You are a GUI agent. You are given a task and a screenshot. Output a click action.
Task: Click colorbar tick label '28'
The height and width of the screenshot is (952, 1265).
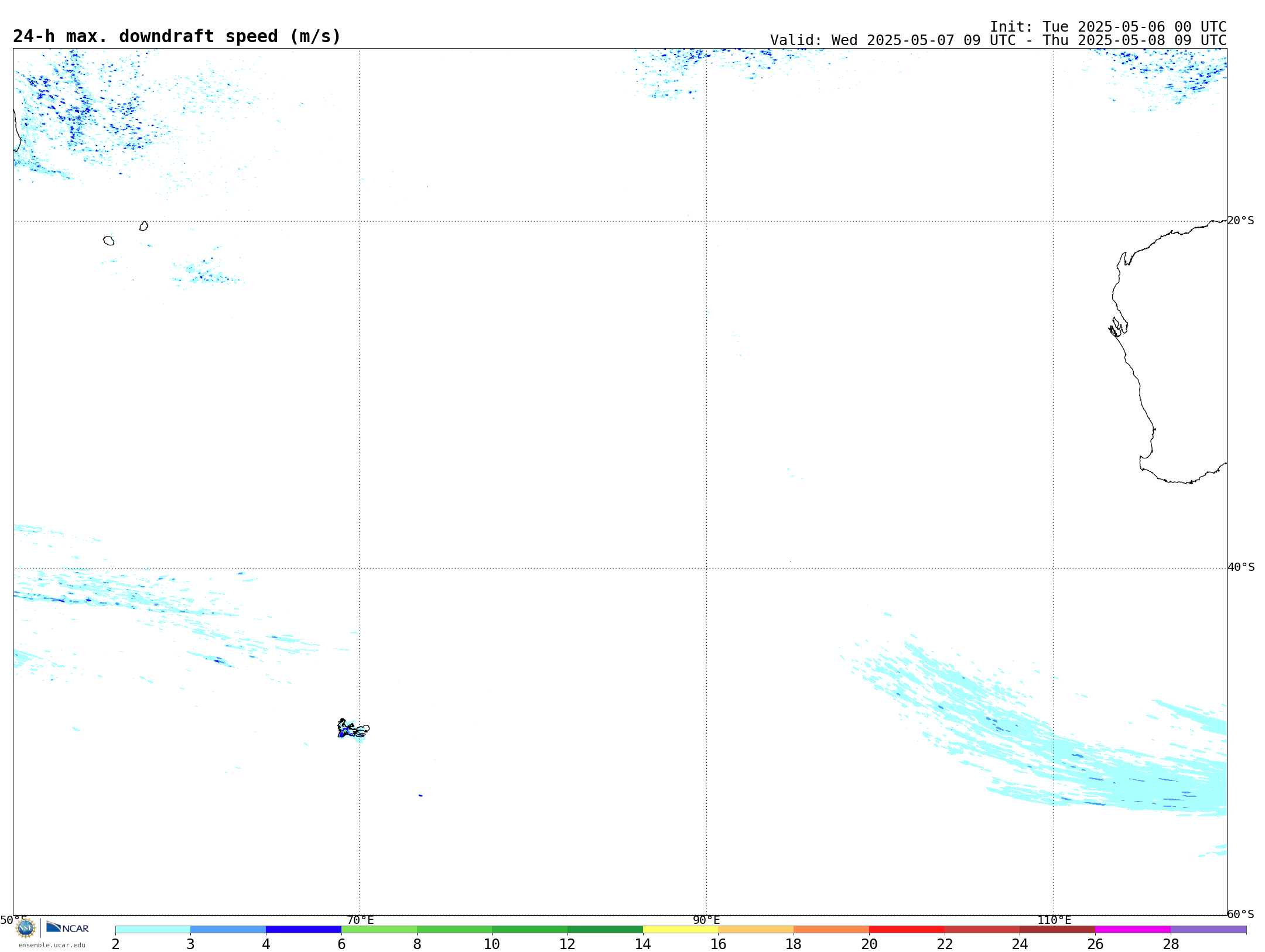point(1171,944)
